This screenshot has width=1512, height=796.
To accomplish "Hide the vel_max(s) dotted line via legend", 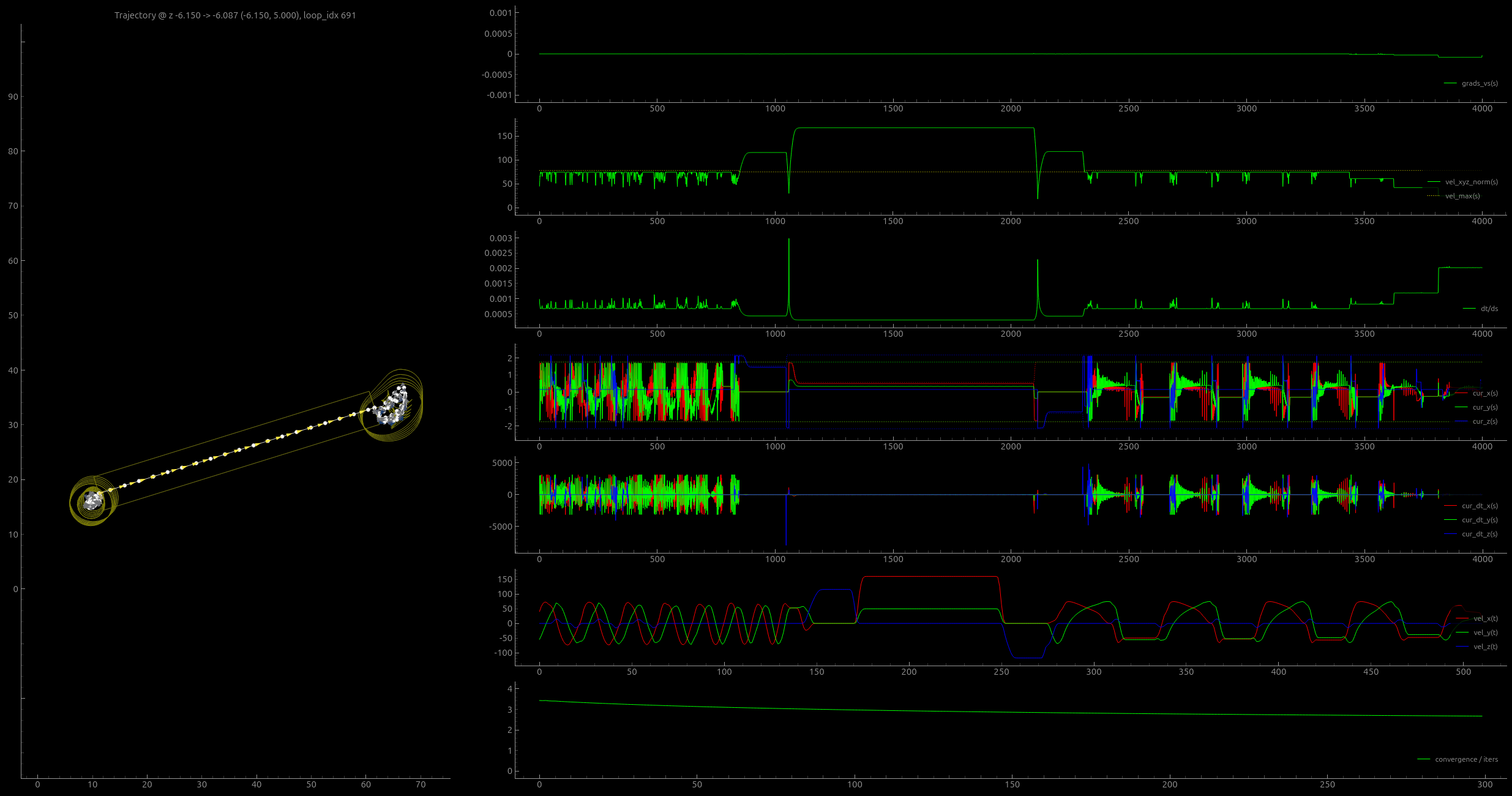I will [1462, 196].
